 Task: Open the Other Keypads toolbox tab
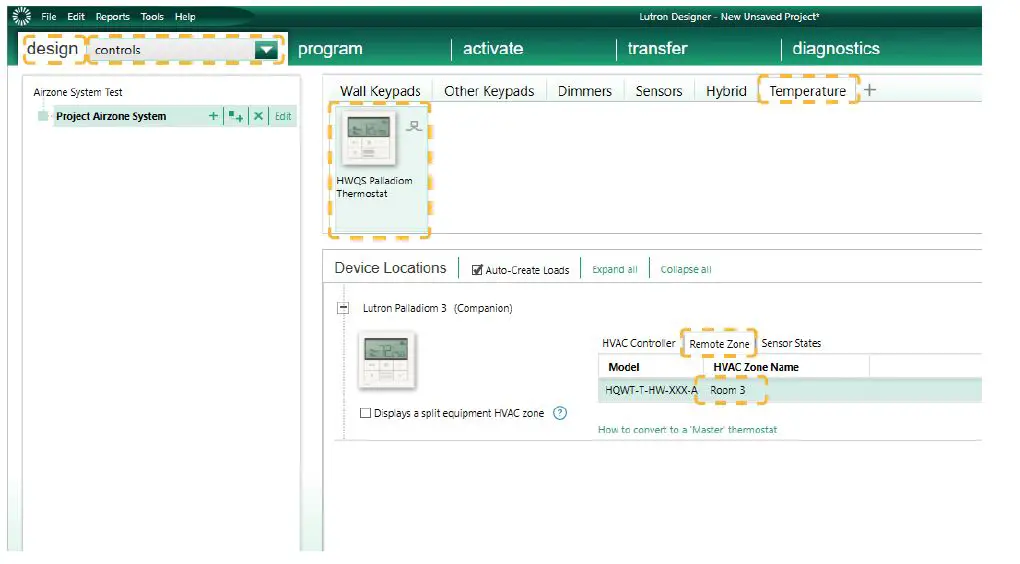489,91
